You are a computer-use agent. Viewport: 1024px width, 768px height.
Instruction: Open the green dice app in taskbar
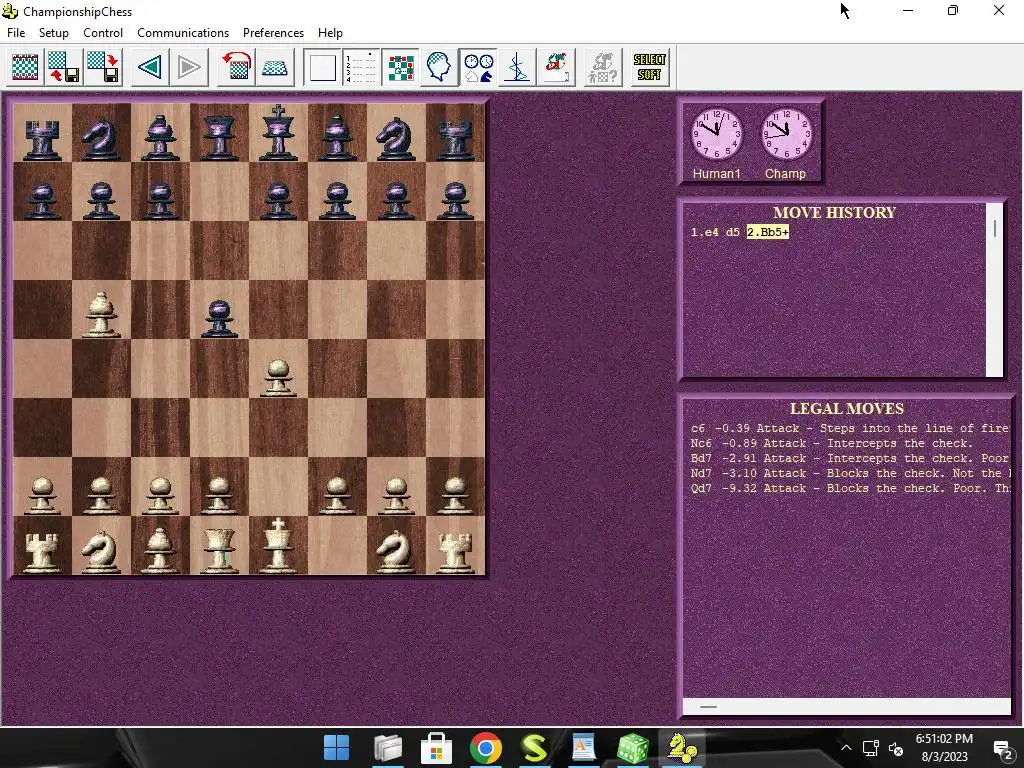pyautogui.click(x=632, y=748)
